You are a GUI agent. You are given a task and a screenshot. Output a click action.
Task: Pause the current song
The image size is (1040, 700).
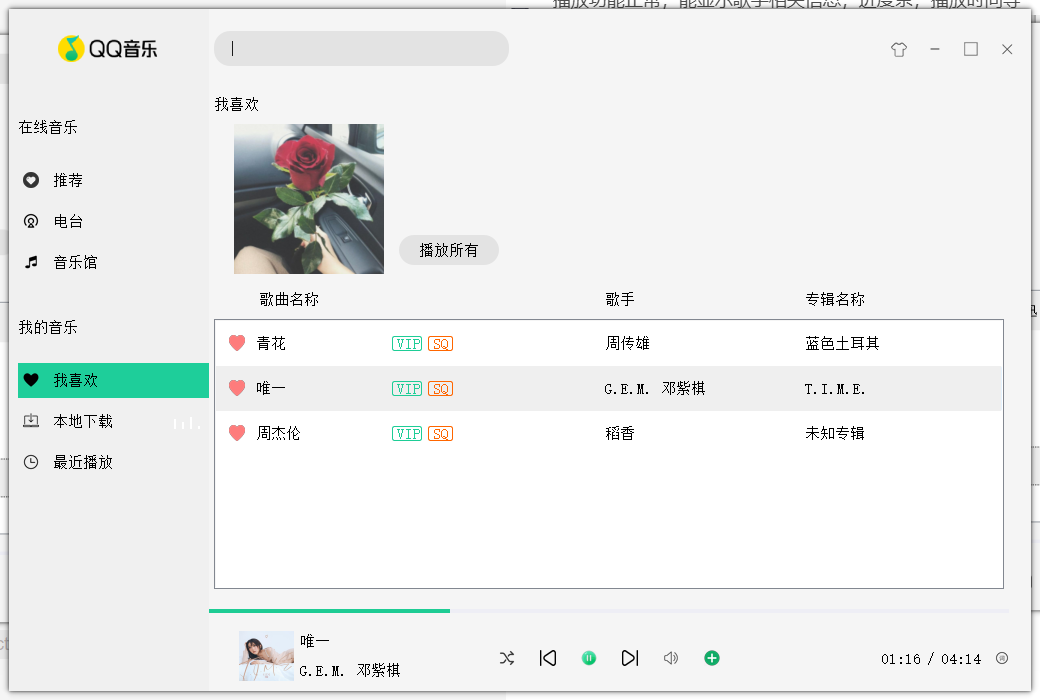[589, 658]
